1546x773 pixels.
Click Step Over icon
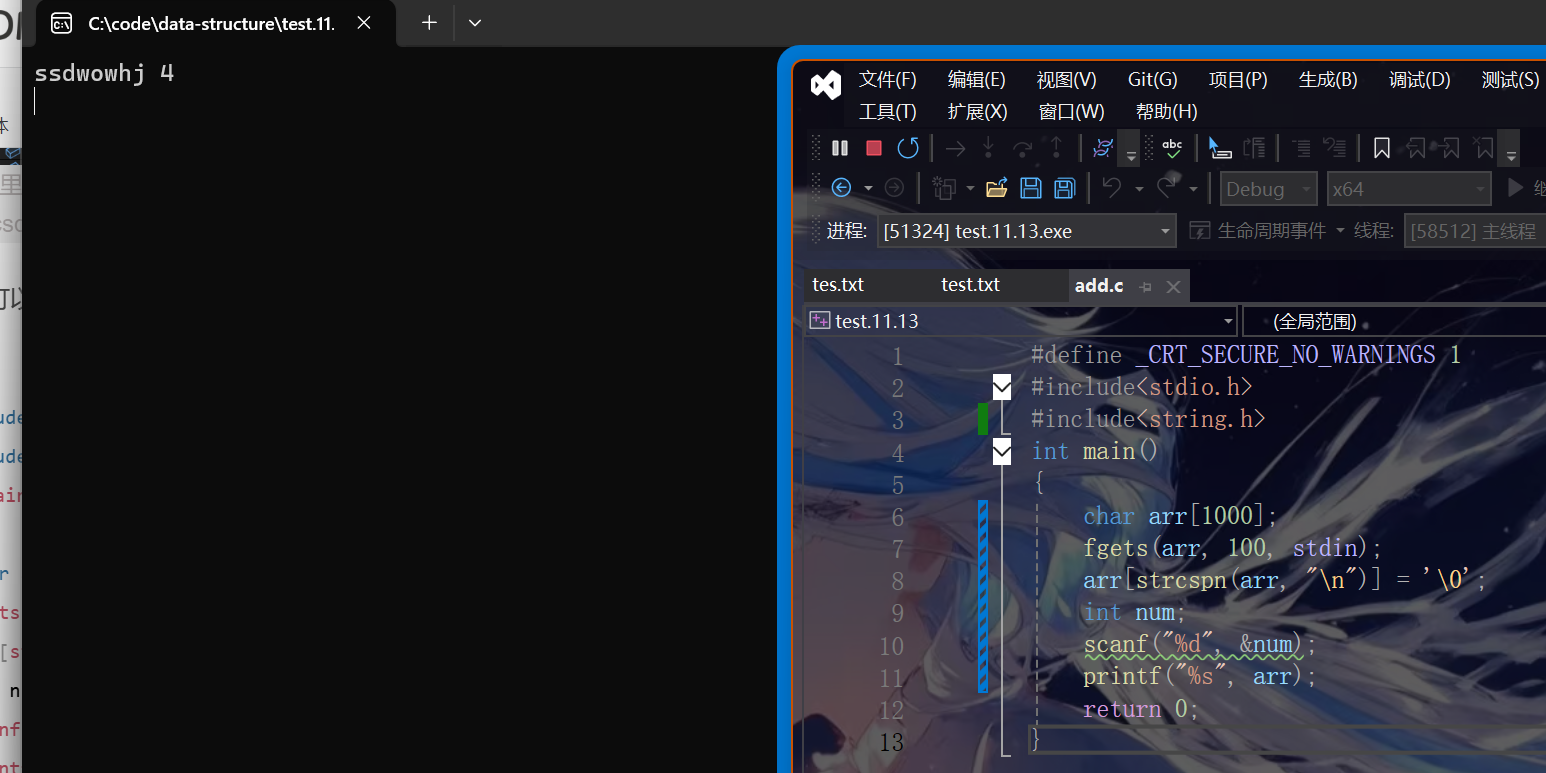click(x=1022, y=148)
